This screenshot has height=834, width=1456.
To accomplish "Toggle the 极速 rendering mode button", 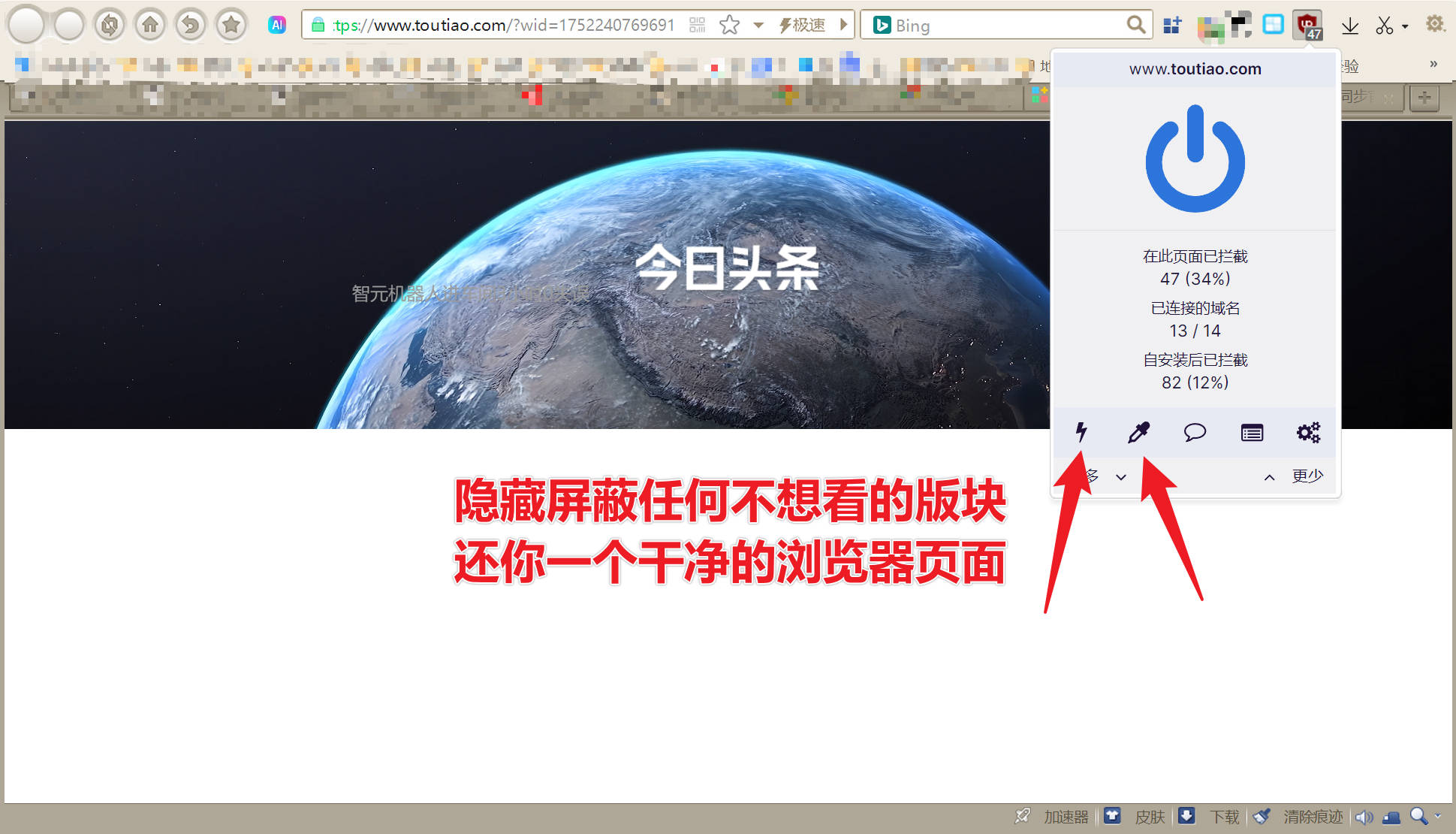I will tap(802, 25).
